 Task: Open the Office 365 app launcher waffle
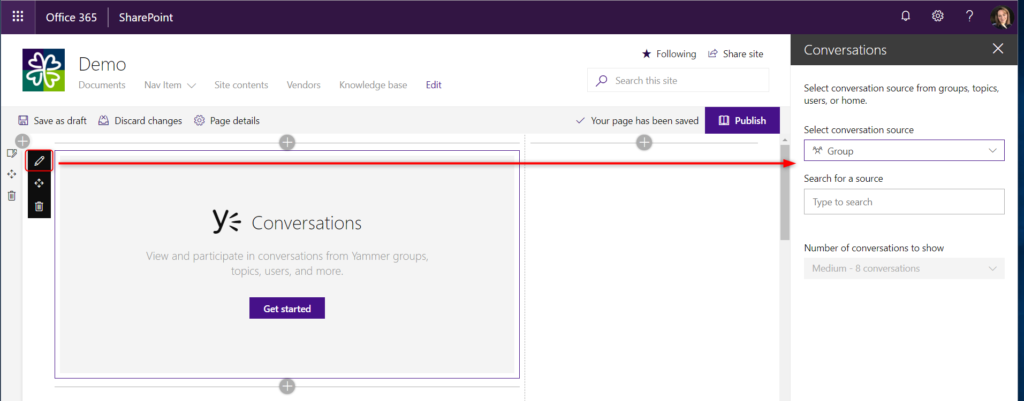[x=18, y=17]
